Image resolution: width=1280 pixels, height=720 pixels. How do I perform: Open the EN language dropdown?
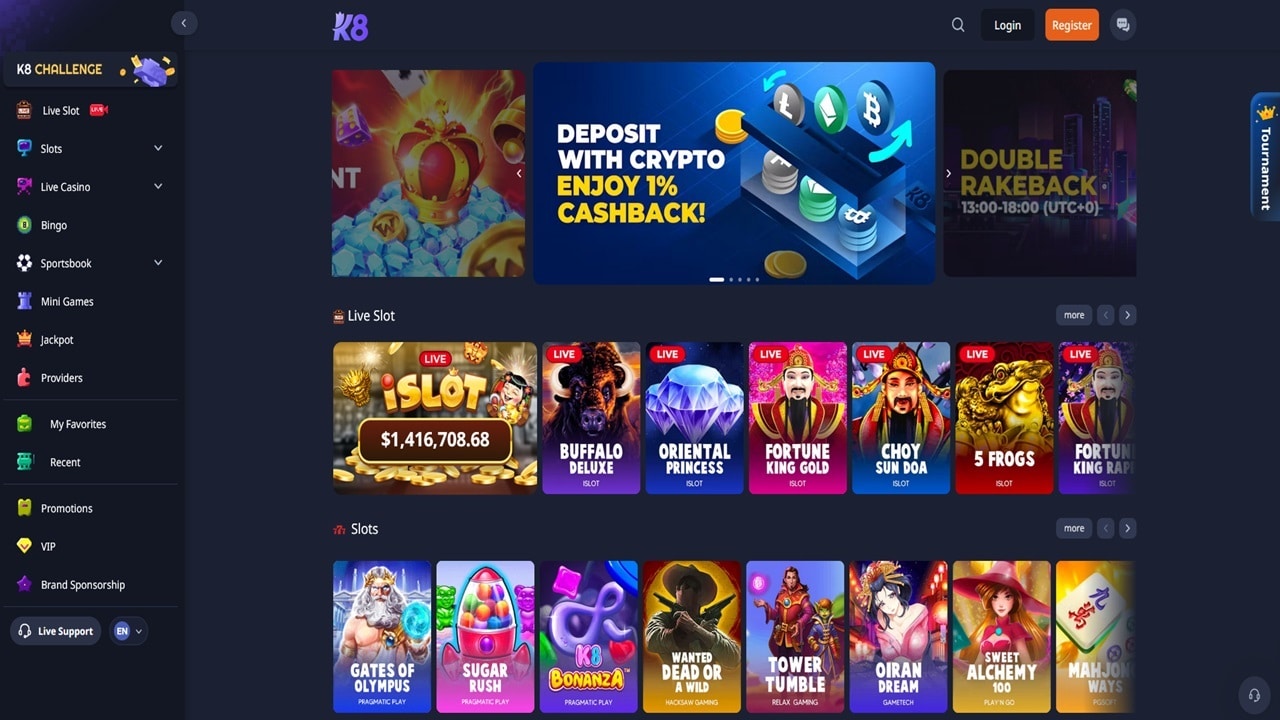[128, 631]
